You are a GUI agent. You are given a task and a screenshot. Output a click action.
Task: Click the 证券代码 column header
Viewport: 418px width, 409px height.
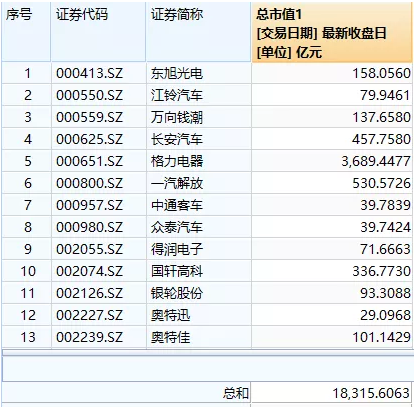click(99, 32)
